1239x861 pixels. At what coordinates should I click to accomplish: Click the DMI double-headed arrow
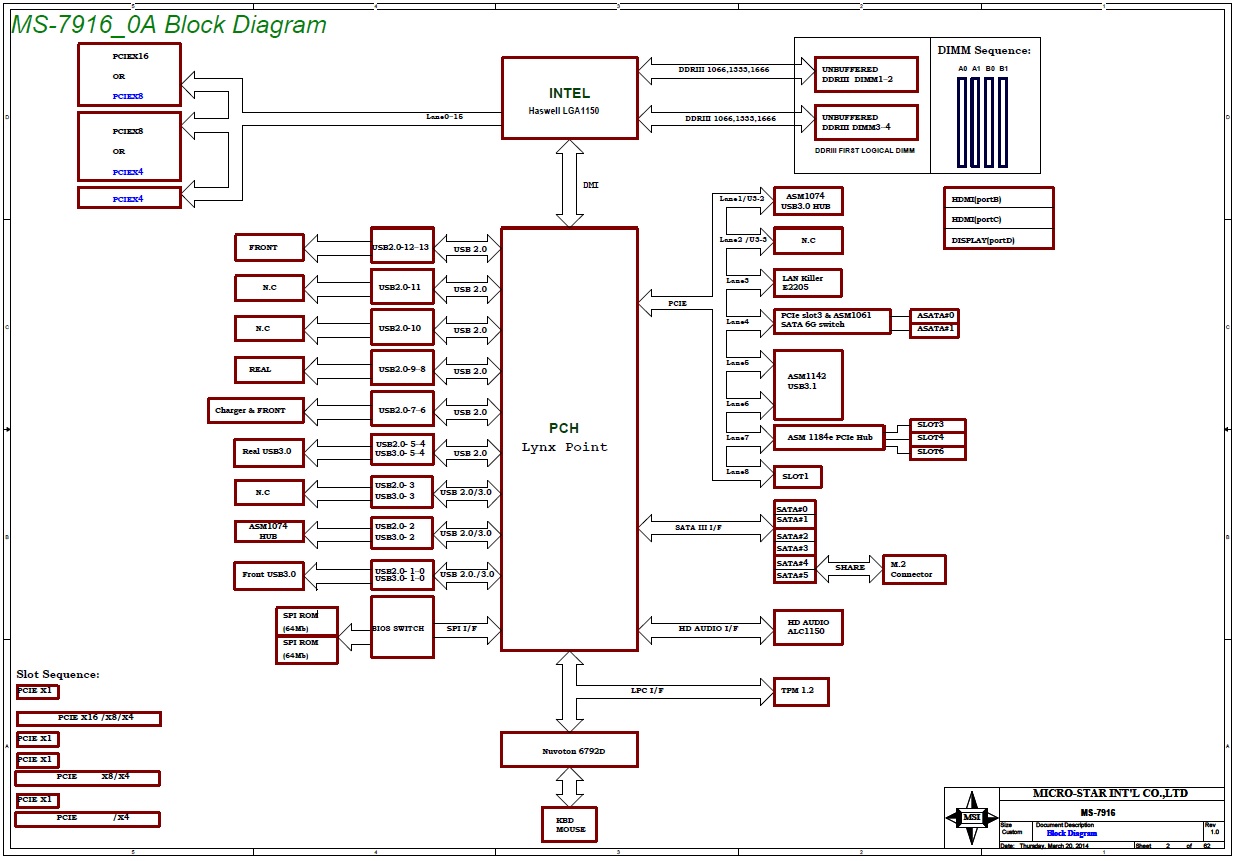(x=569, y=183)
